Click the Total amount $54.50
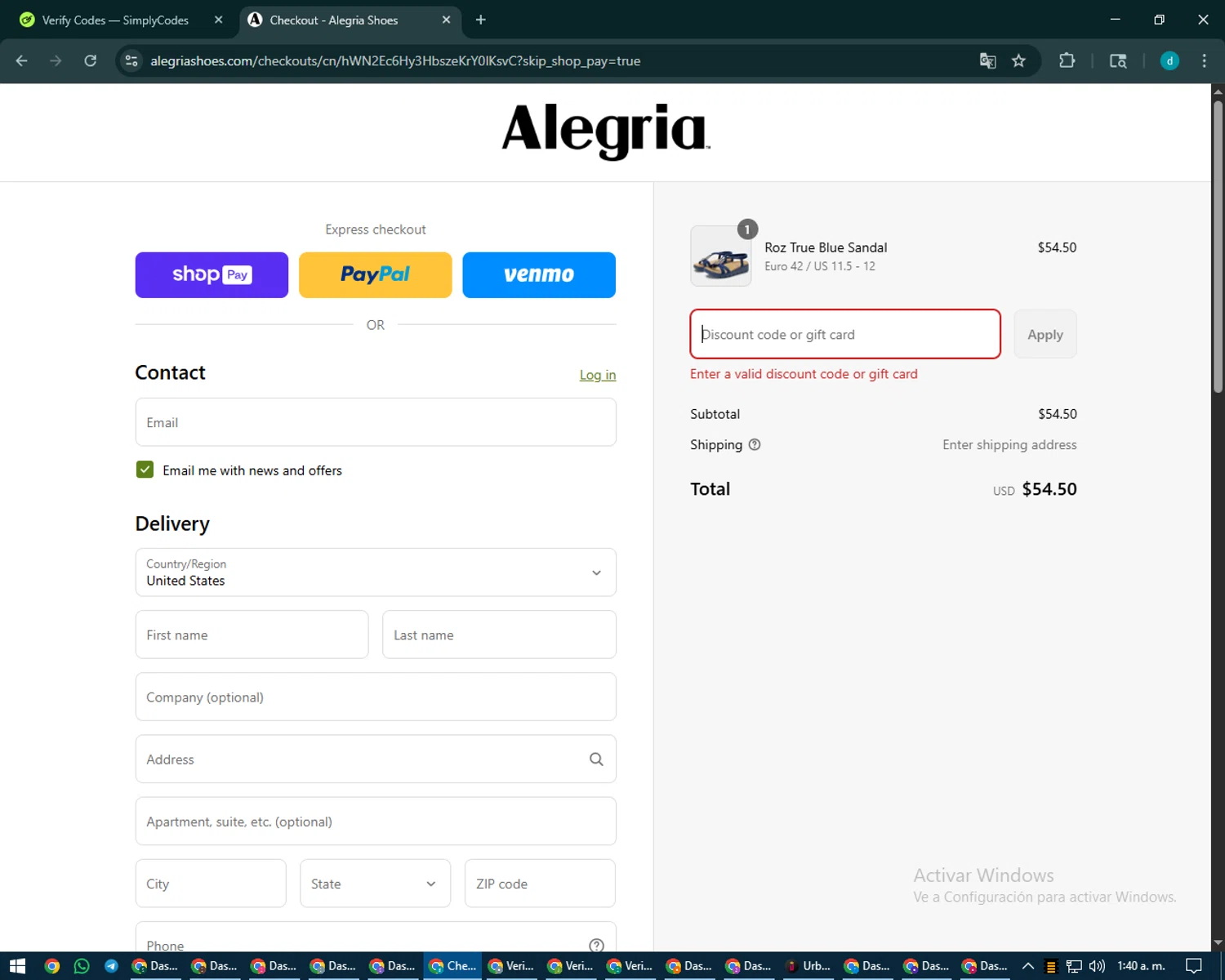Viewport: 1225px width, 980px height. [x=1049, y=489]
